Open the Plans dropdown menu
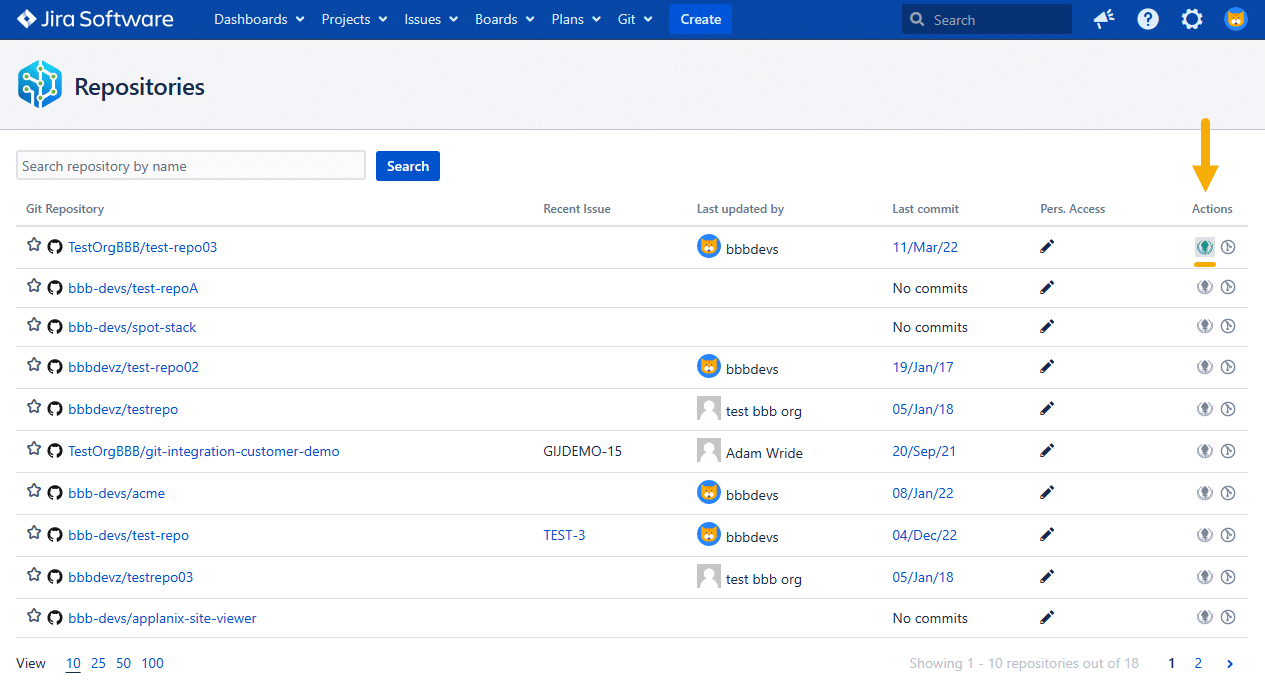The image size is (1265, 692). pyautogui.click(x=576, y=19)
